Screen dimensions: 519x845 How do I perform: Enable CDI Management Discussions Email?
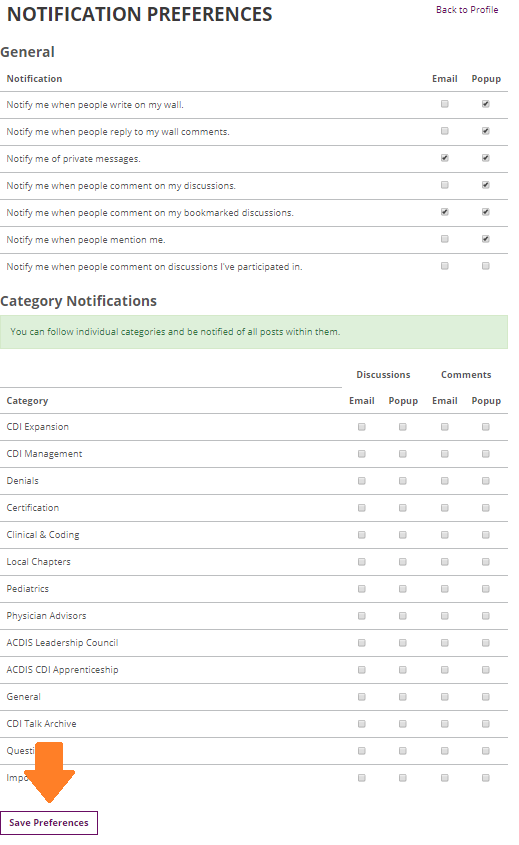[x=362, y=454]
